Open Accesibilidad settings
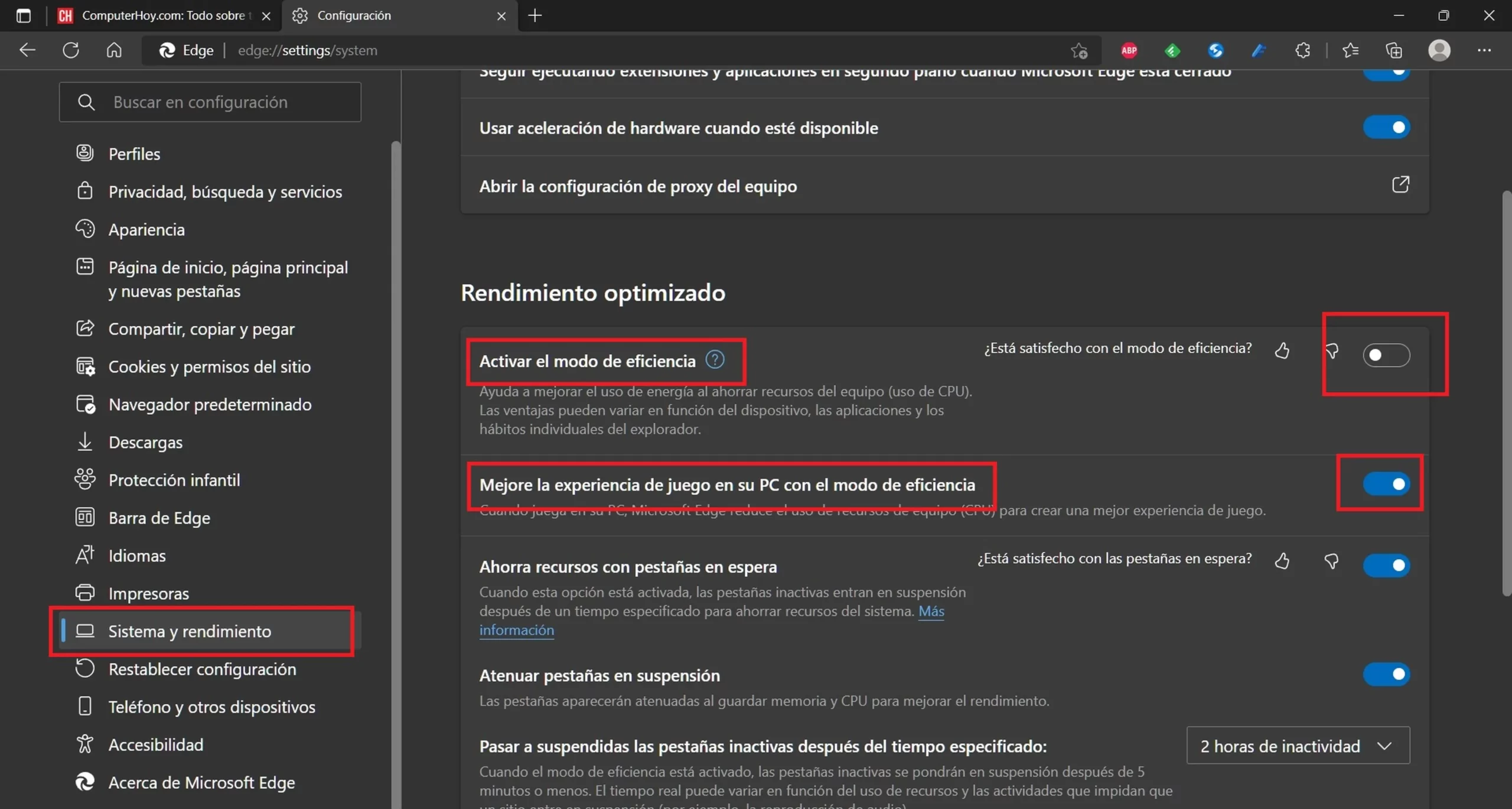 click(x=210, y=745)
